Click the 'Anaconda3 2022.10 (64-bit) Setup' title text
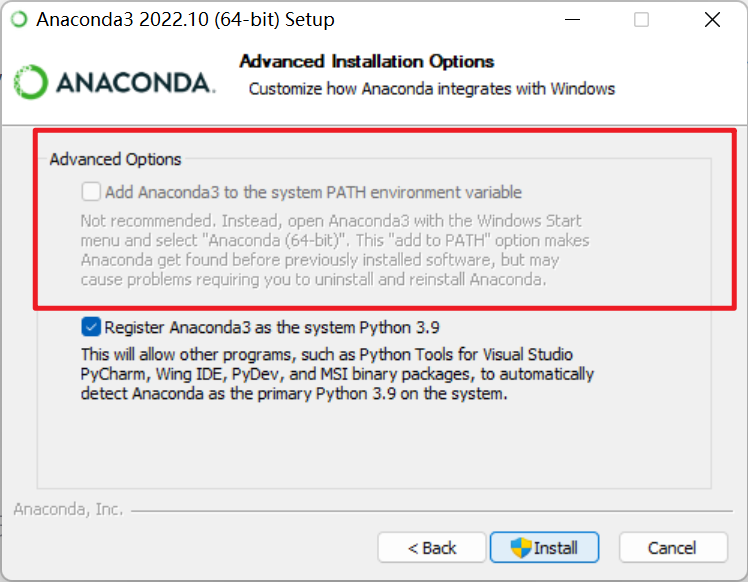 [x=186, y=20]
